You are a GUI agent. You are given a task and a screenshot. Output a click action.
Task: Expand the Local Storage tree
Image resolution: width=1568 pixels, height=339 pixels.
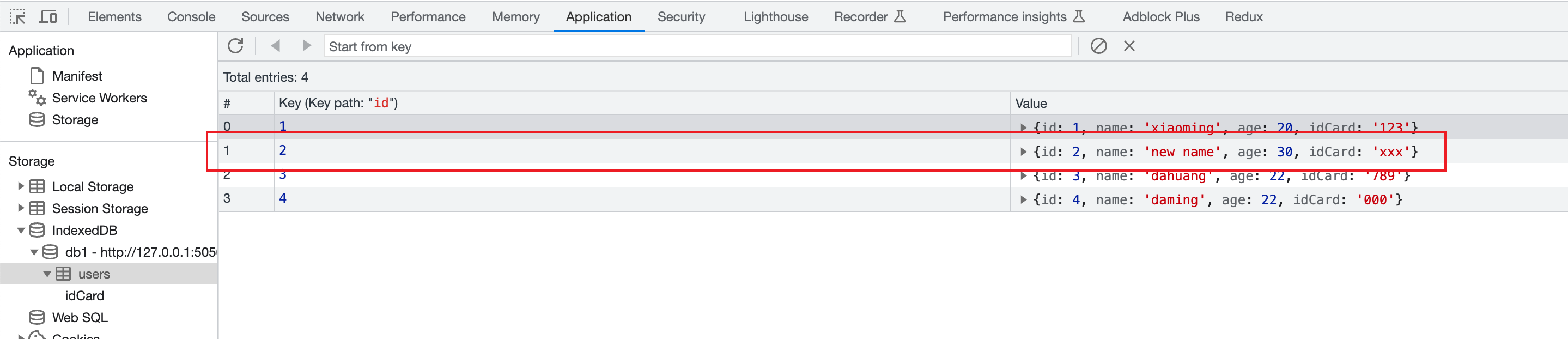coord(21,186)
